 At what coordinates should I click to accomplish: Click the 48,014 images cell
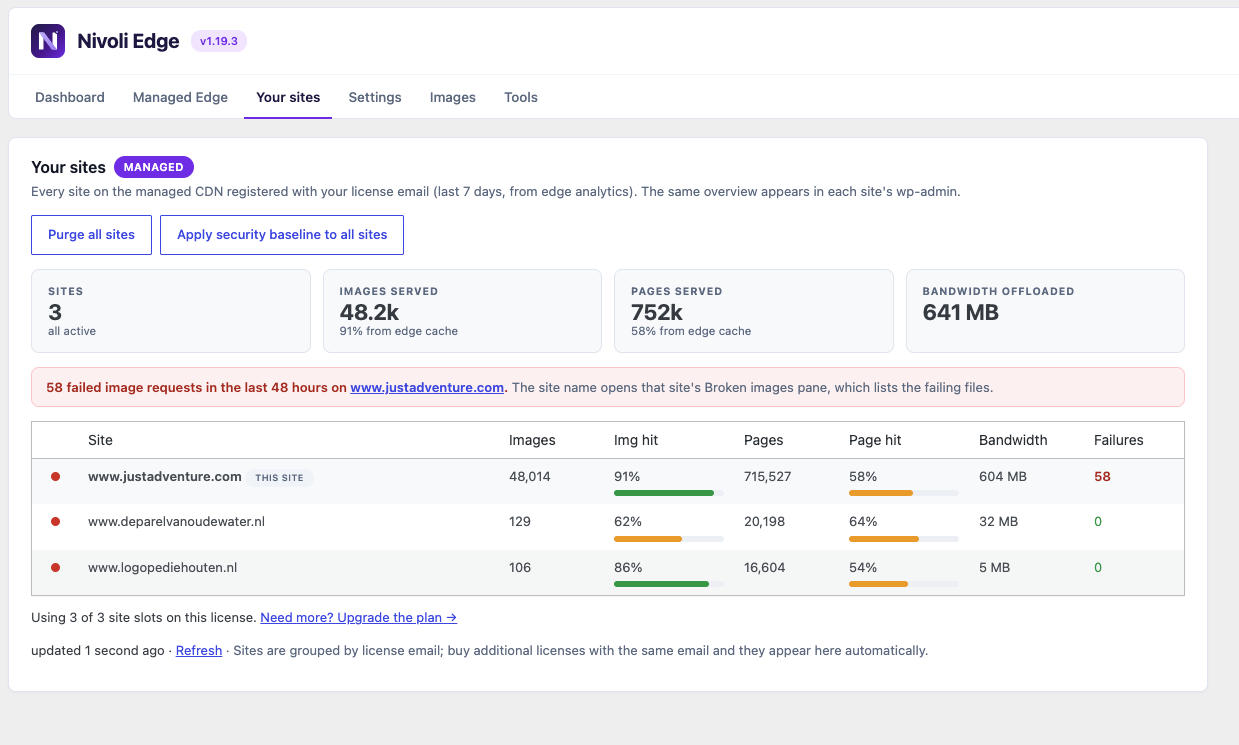pos(530,477)
